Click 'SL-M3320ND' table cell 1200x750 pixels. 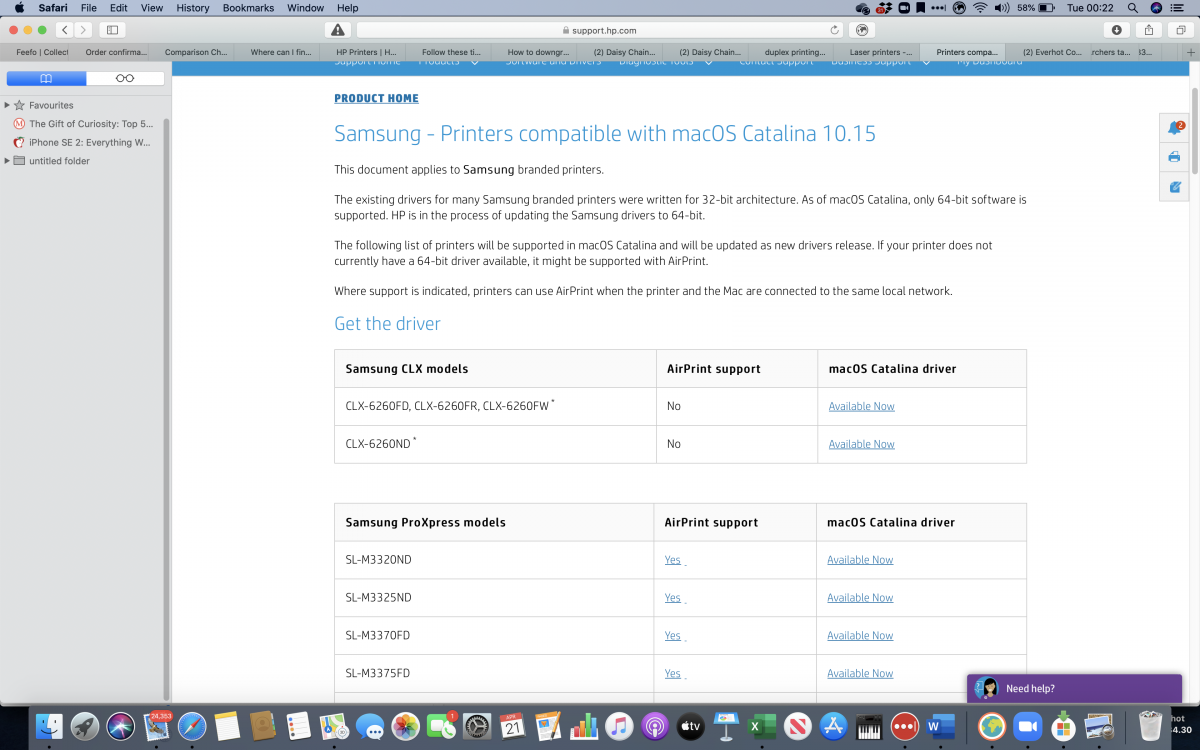(495, 560)
